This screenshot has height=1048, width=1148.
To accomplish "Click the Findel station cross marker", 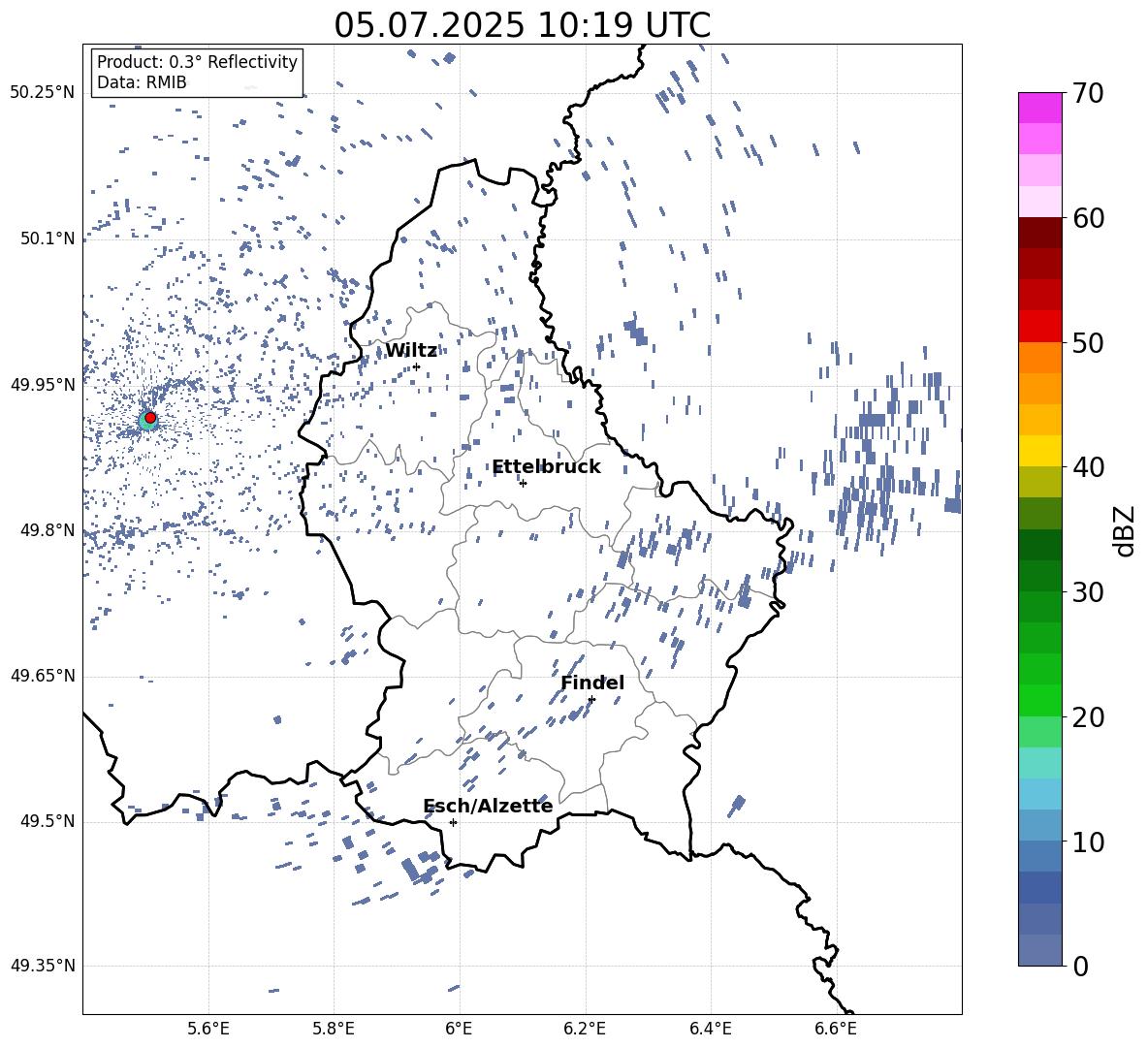I will (591, 699).
